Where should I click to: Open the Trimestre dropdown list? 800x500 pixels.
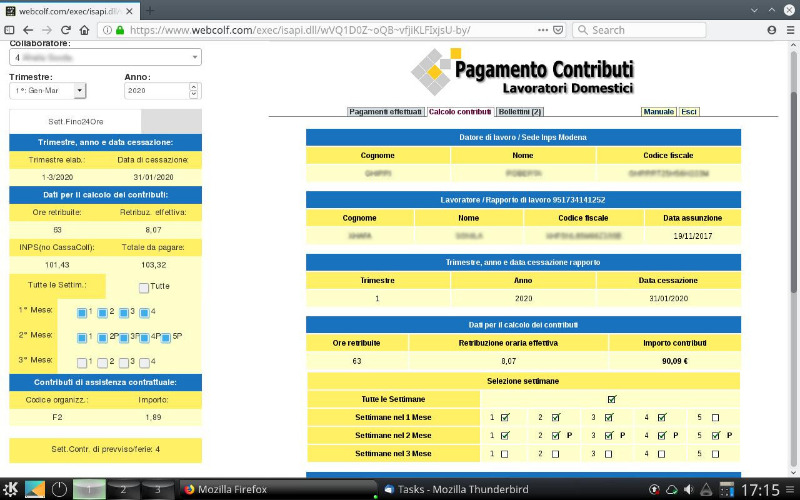(x=80, y=91)
